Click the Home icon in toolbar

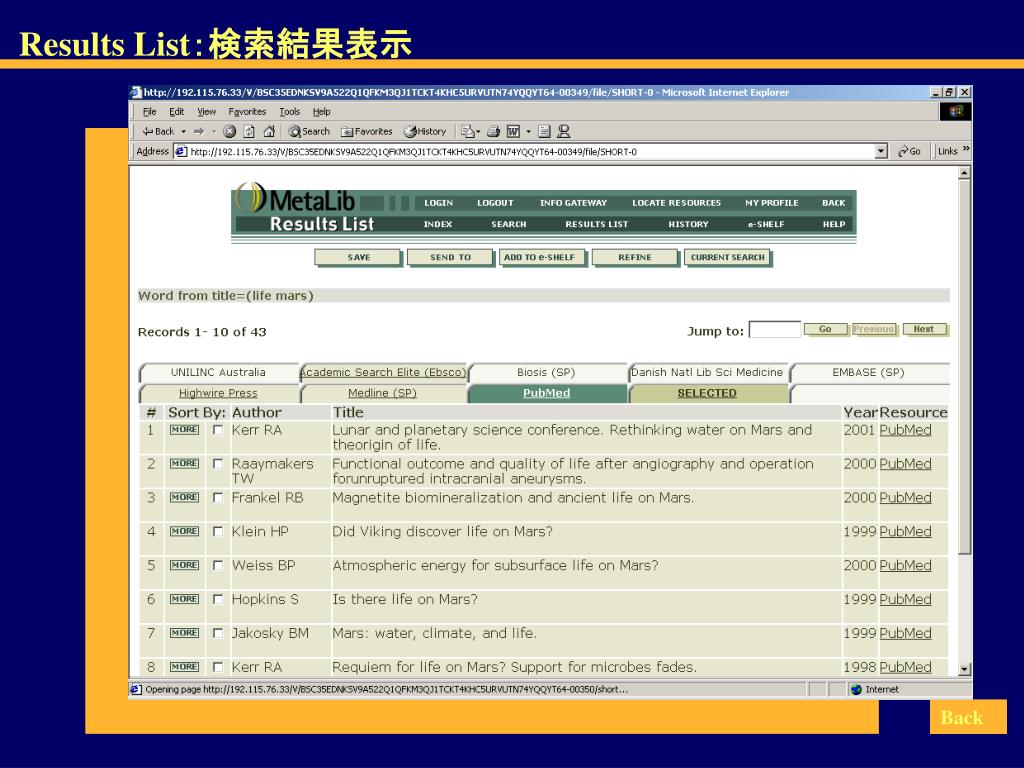click(x=268, y=131)
